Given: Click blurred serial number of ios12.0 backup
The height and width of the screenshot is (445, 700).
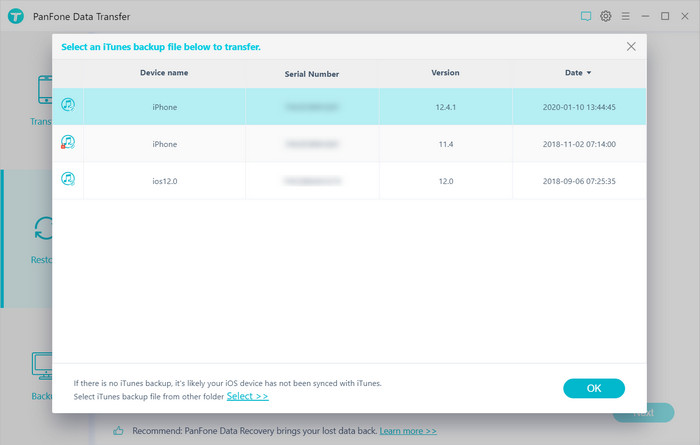Looking at the screenshot, I should 312,181.
